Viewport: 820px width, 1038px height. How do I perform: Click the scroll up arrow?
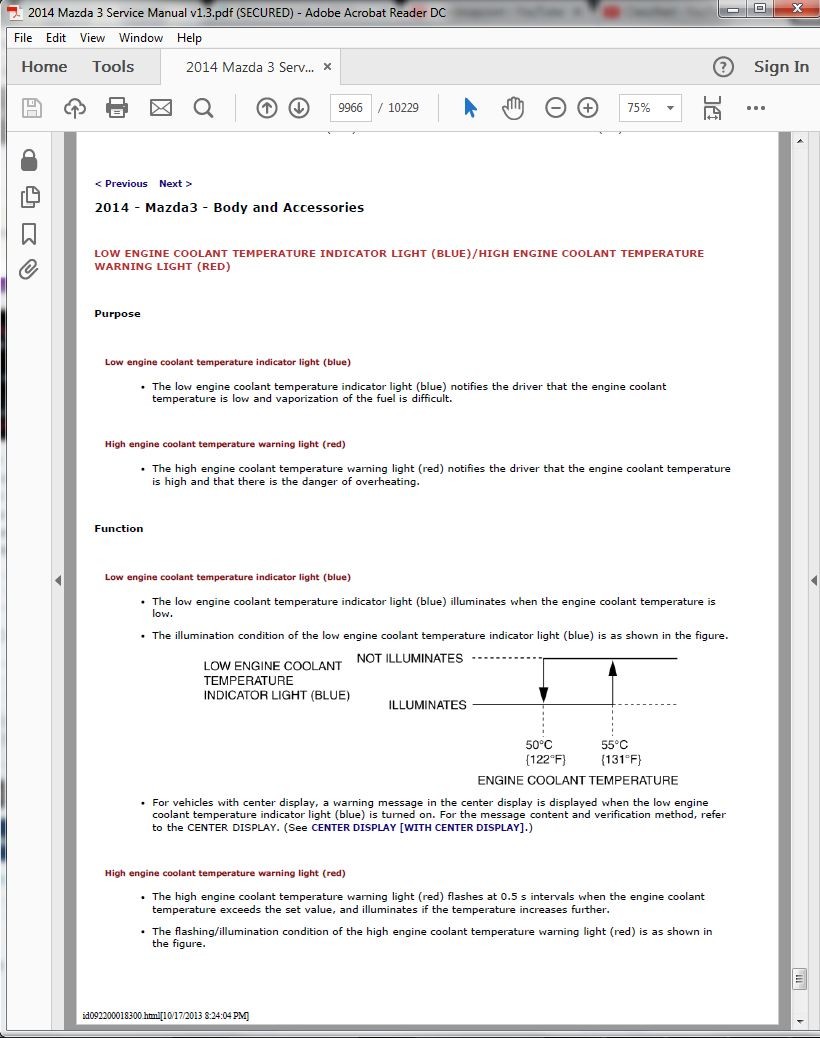[799, 141]
